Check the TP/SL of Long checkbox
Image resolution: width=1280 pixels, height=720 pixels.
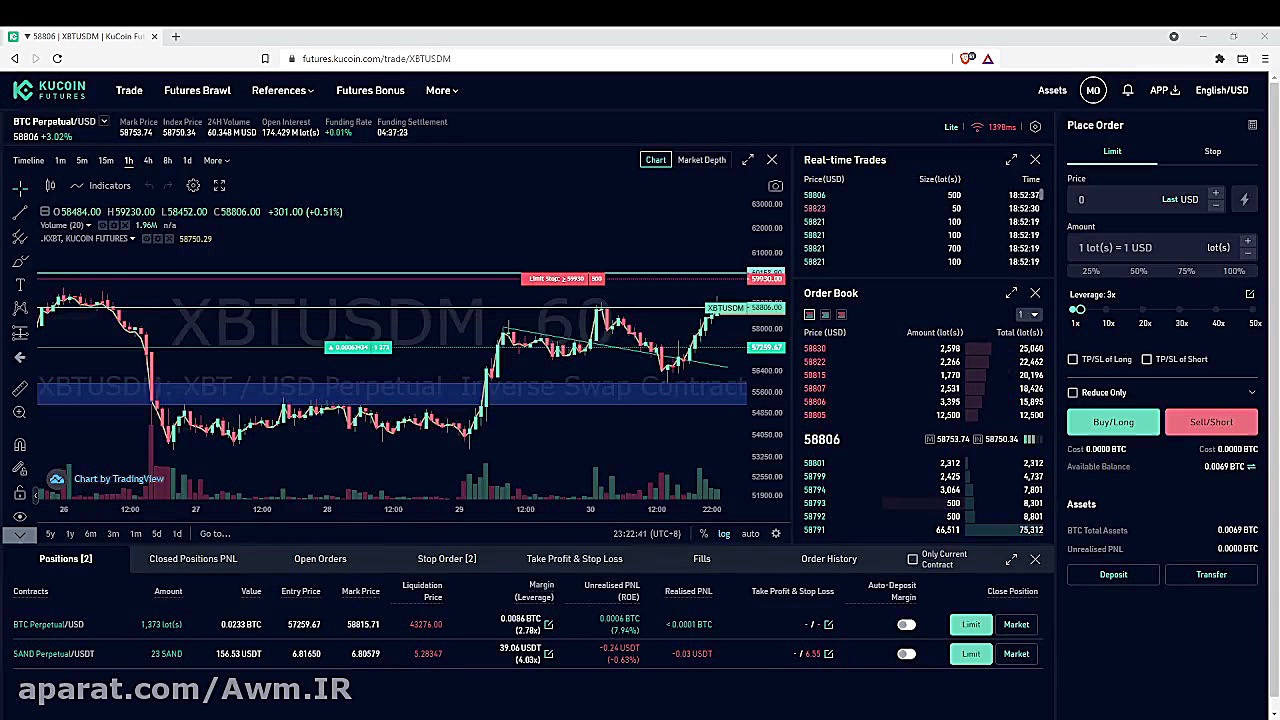click(1073, 359)
